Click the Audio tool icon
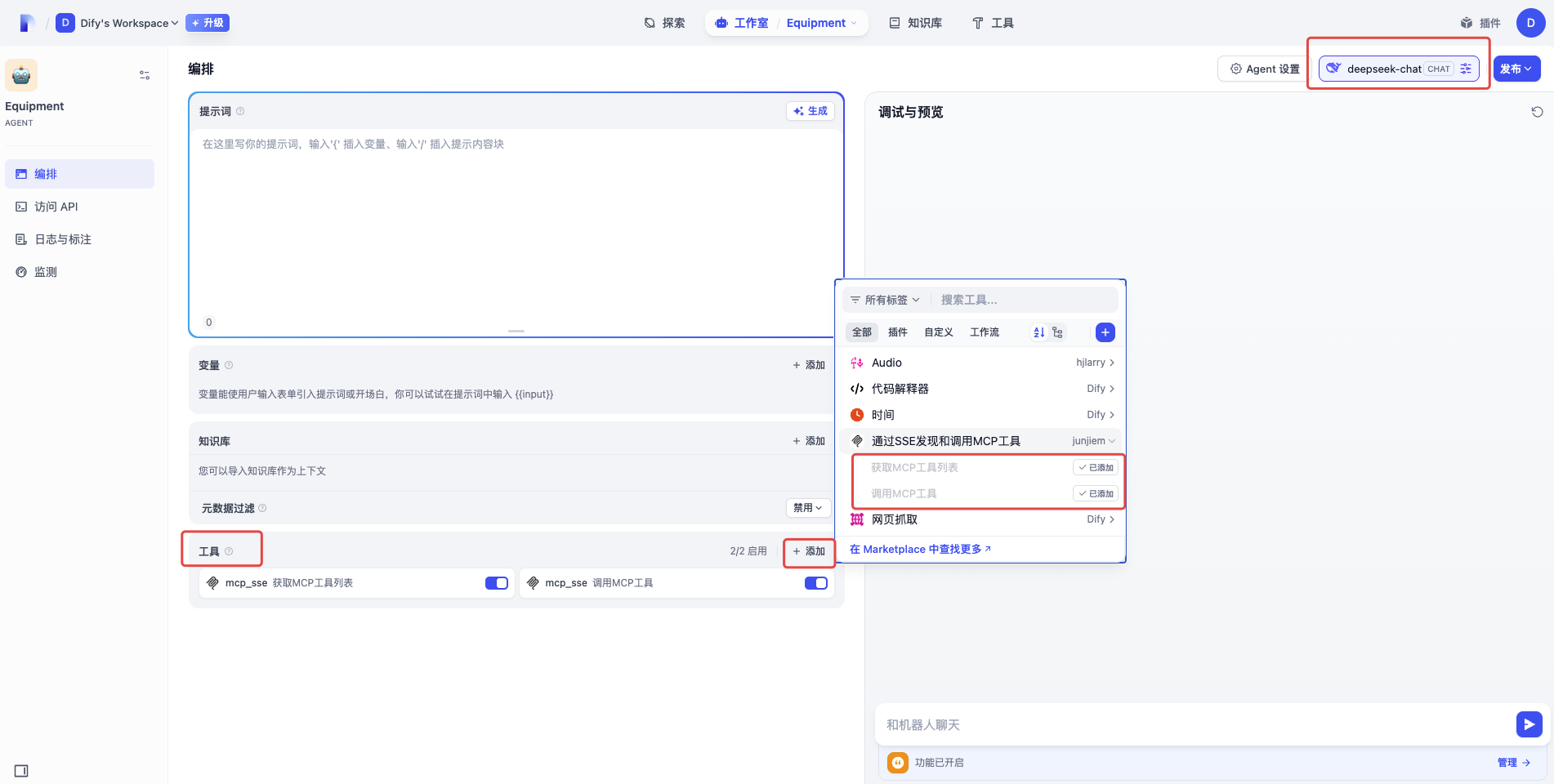This screenshot has width=1554, height=784. tap(857, 363)
